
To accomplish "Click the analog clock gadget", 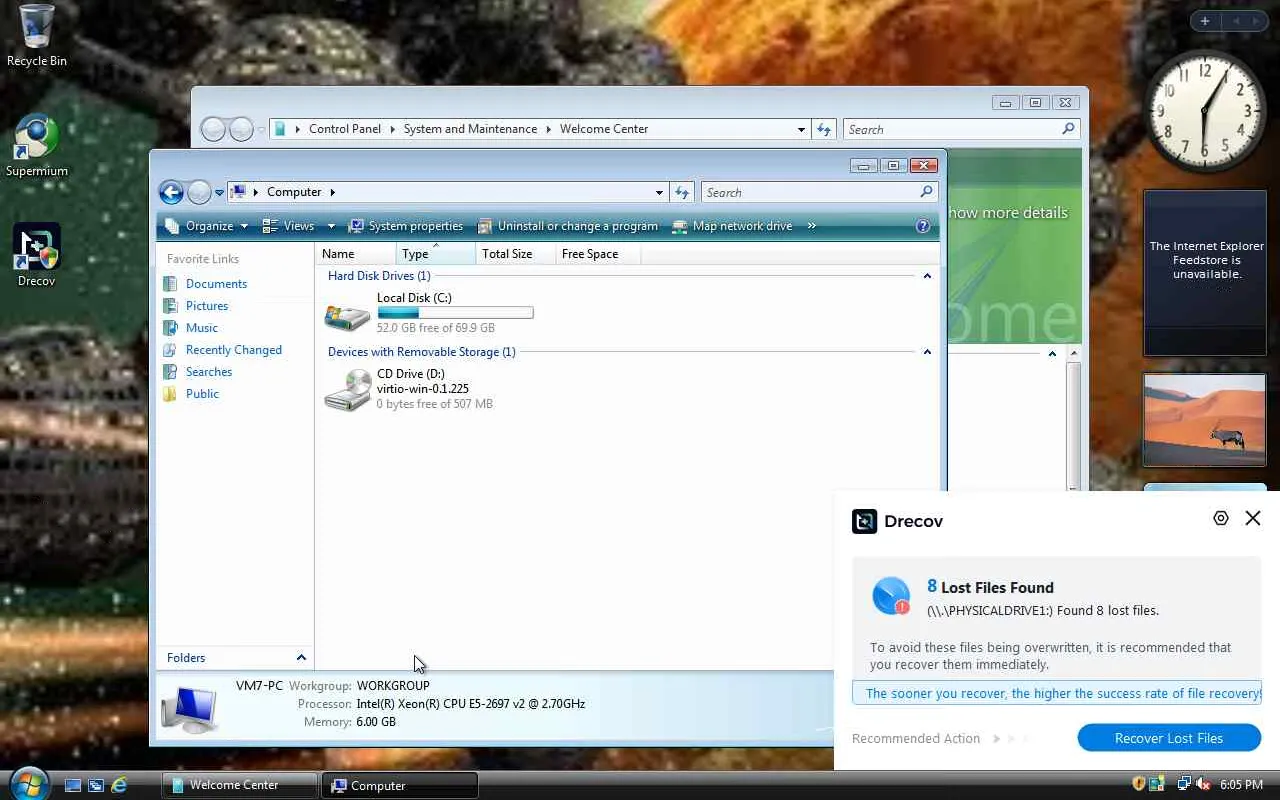I will click(x=1204, y=109).
